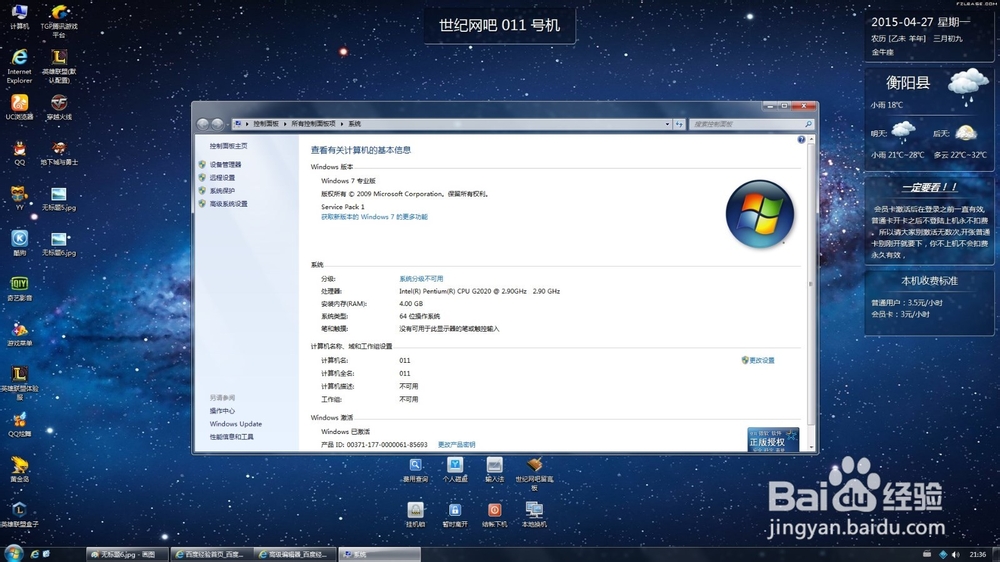Click the taskbar clock showing 21:36

click(x=978, y=554)
